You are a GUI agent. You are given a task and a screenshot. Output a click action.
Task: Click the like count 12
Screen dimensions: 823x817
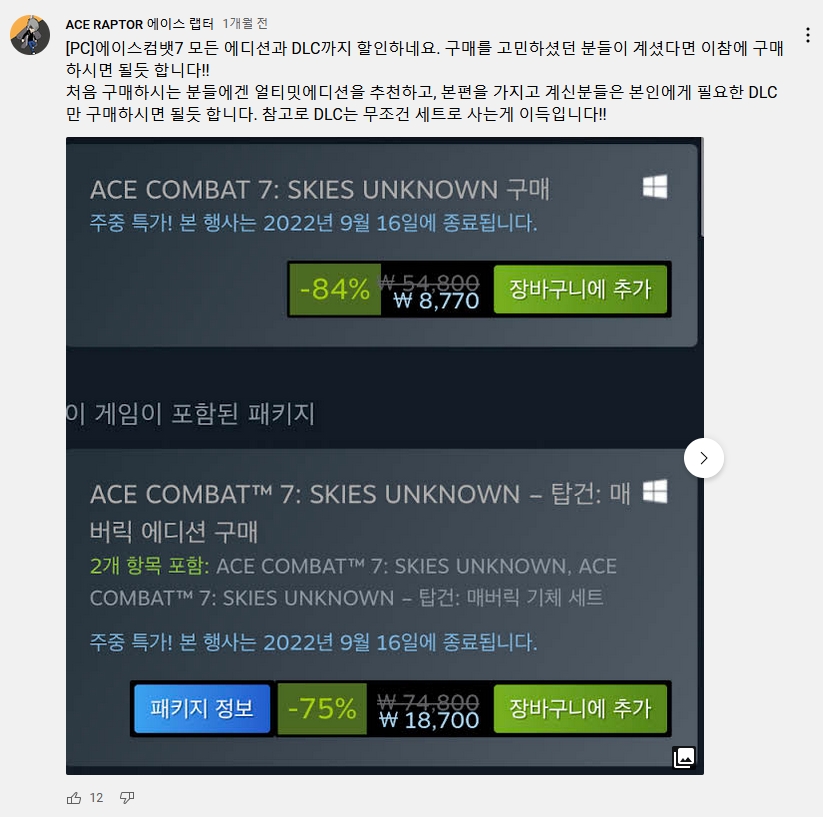[x=97, y=798]
